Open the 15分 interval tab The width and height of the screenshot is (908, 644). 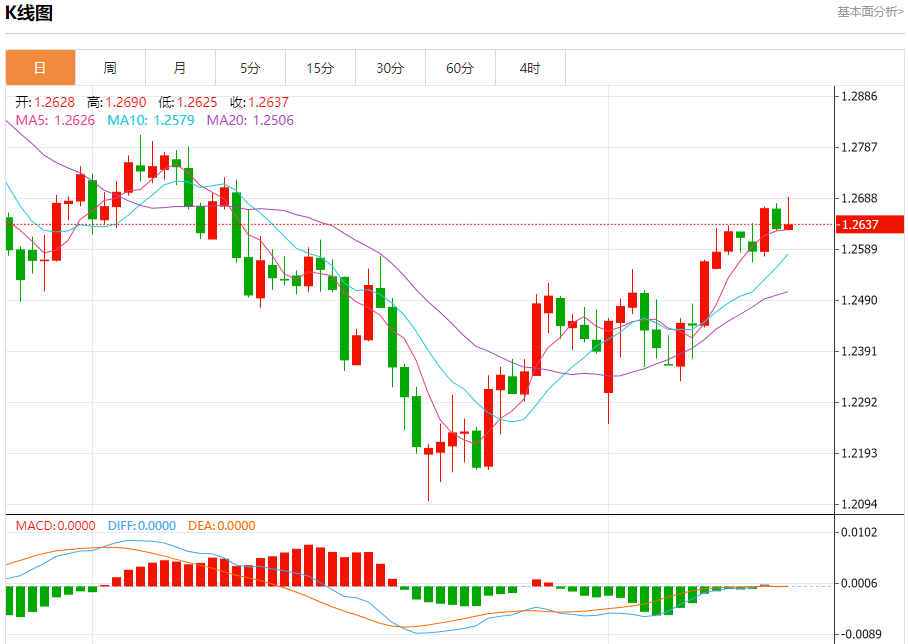(320, 68)
